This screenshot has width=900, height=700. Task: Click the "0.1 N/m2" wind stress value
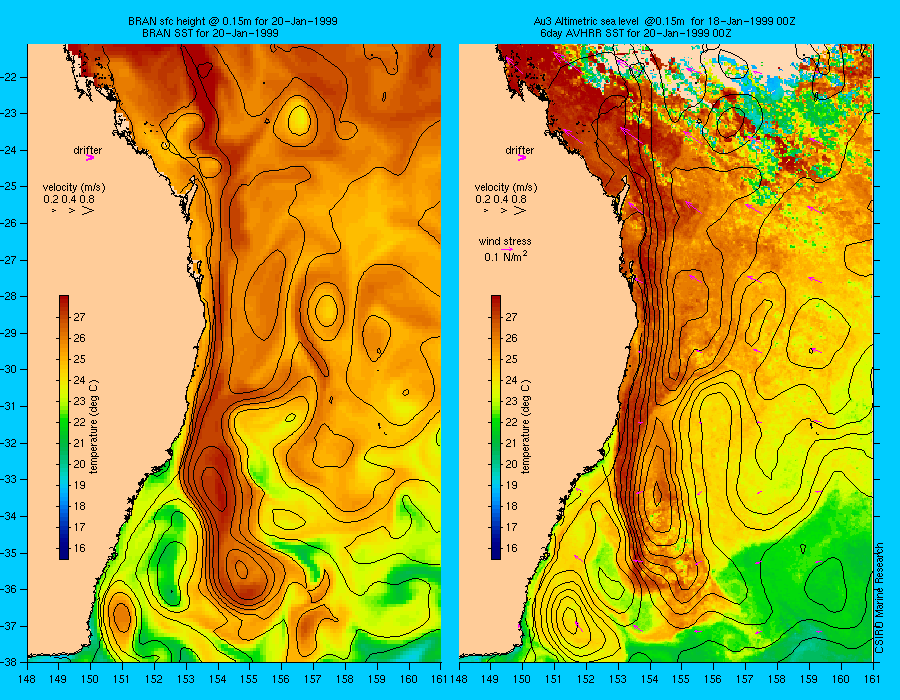[506, 257]
